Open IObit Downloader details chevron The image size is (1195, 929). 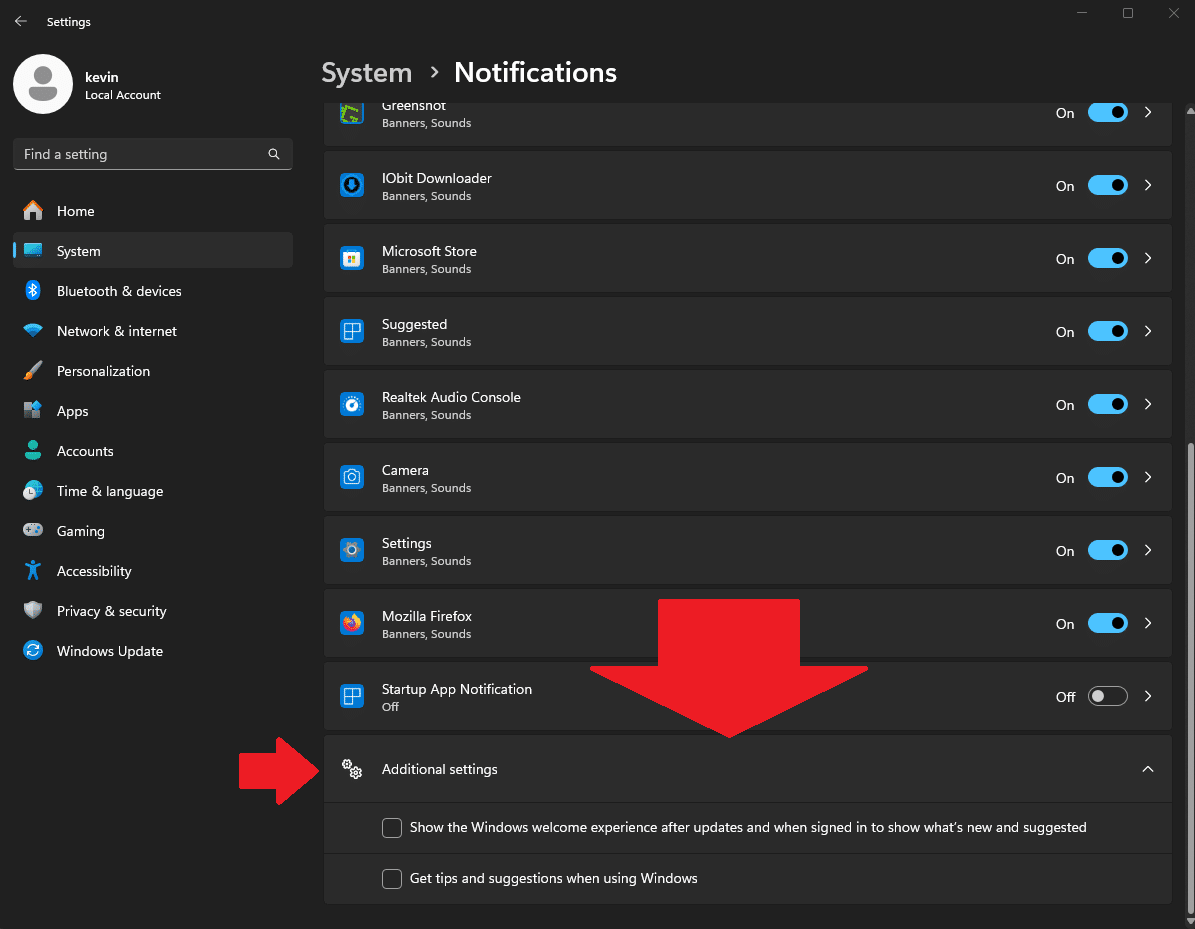click(1148, 185)
